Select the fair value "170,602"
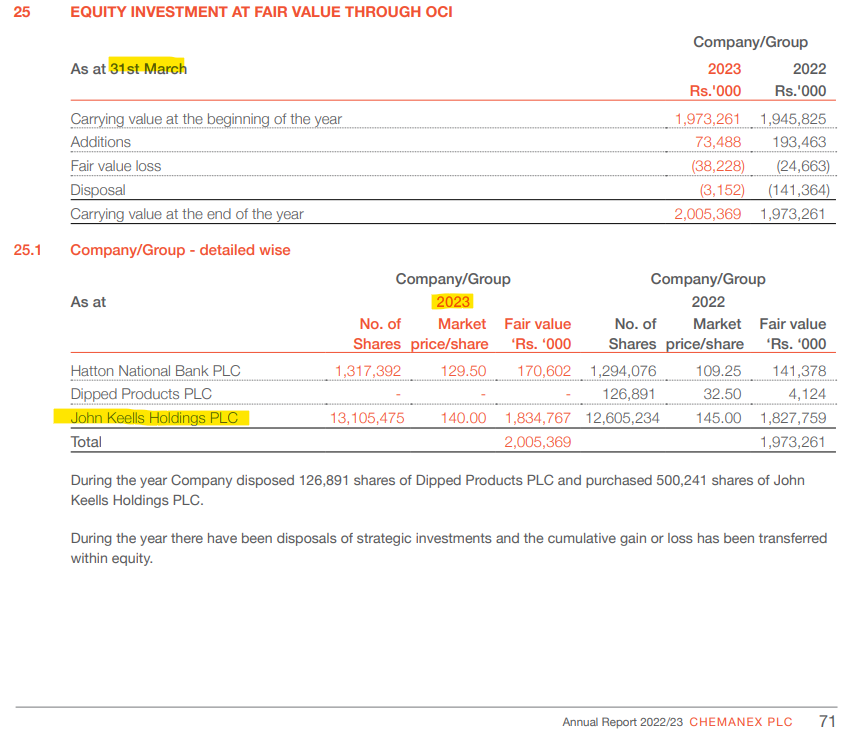Image resolution: width=856 pixels, height=746 pixels. point(544,371)
